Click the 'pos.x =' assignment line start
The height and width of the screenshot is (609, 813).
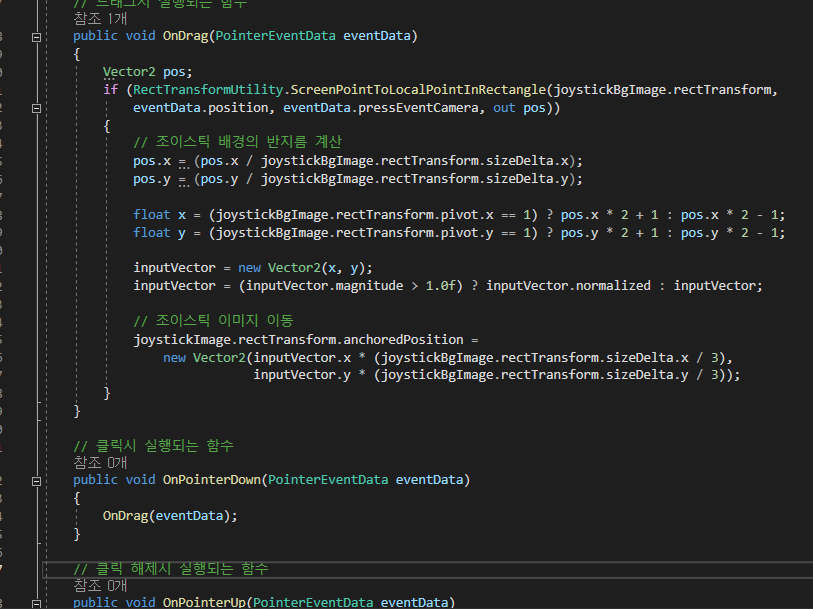(159, 161)
